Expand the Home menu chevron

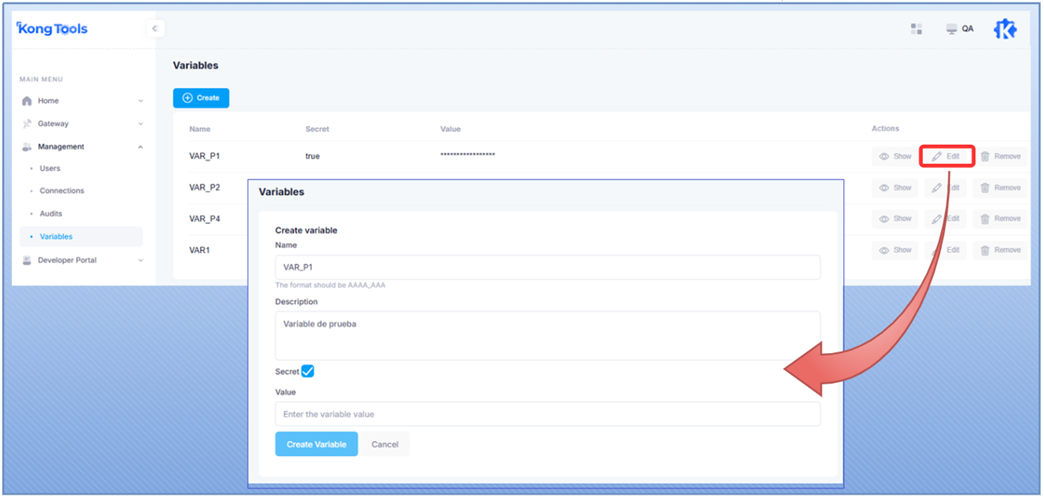coord(140,101)
